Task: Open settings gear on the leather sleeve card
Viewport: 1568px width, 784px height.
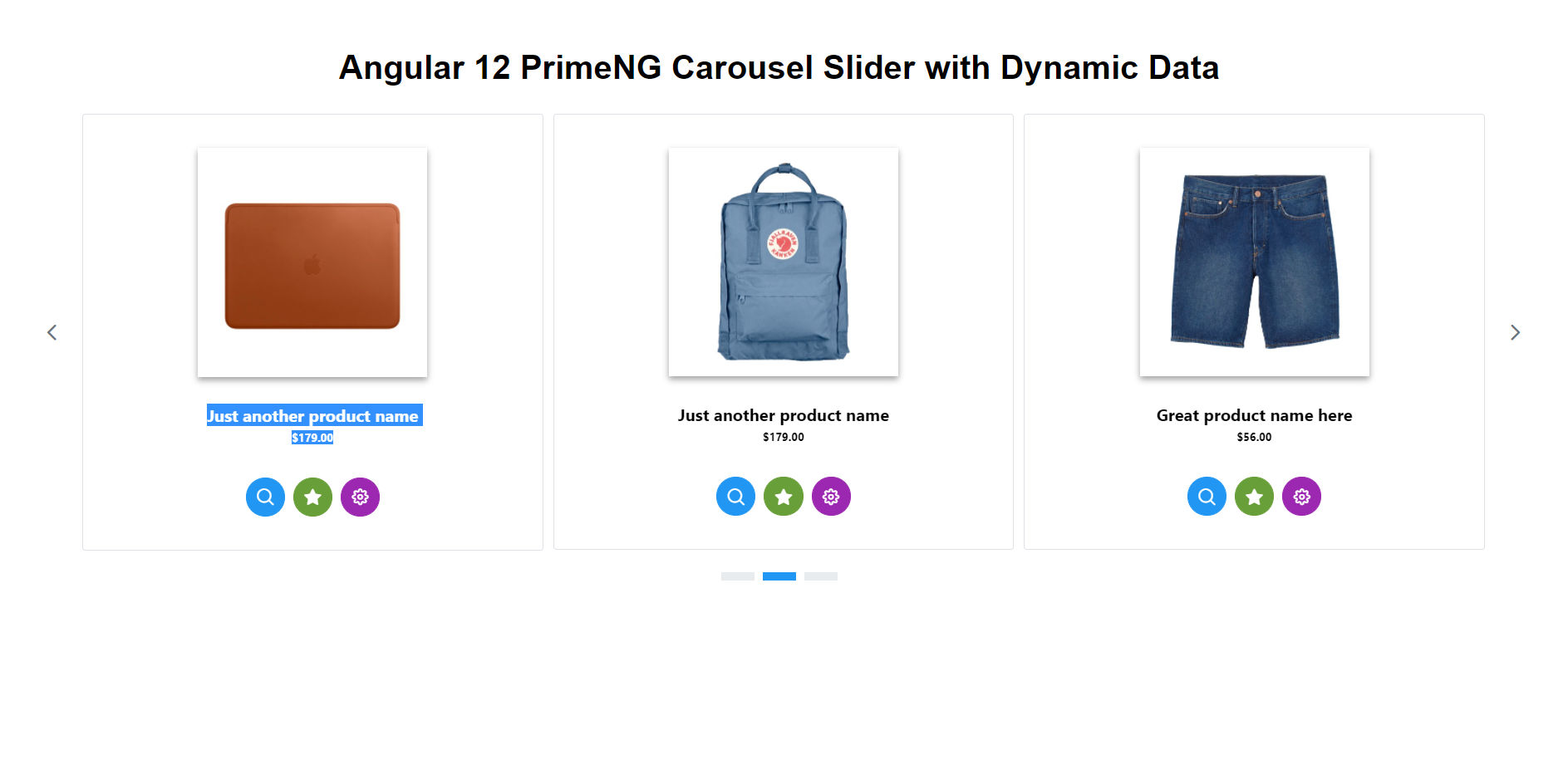Action: click(360, 497)
